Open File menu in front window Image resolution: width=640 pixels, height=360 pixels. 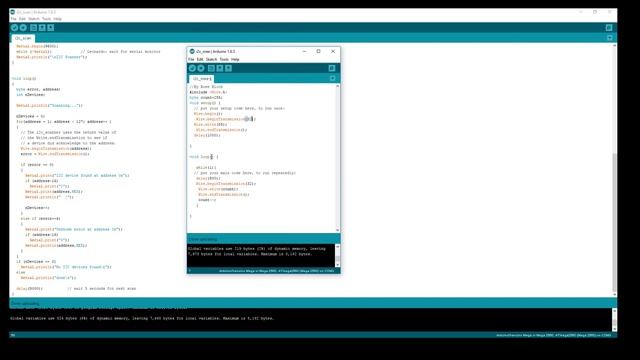191,60
